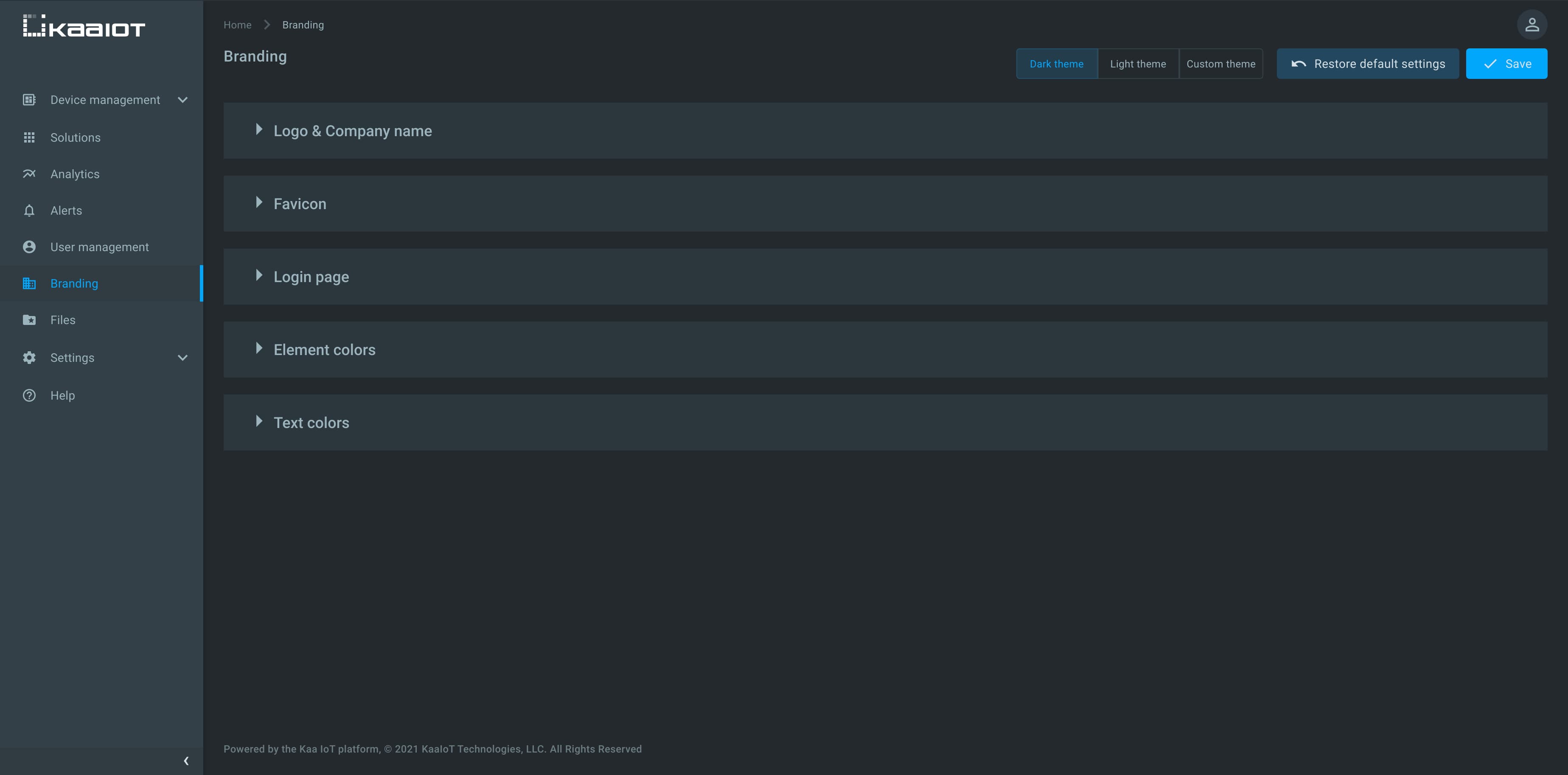Click the Solutions grid icon

click(29, 137)
